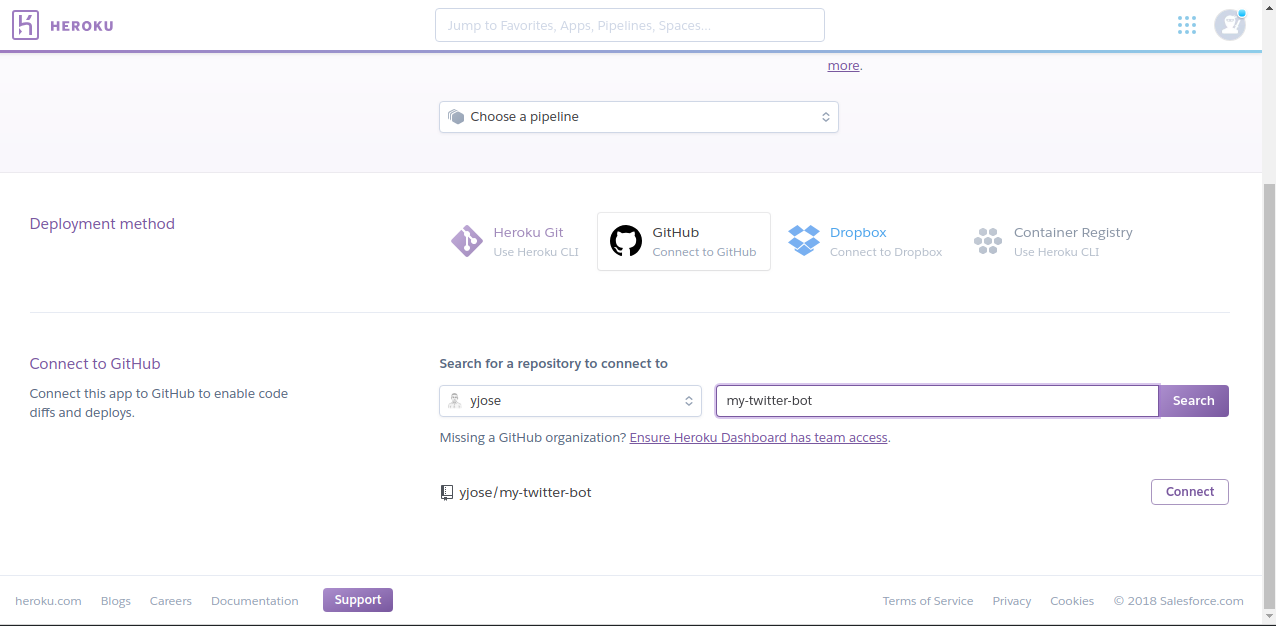Click the HEROKU wordmark text

(x=81, y=26)
